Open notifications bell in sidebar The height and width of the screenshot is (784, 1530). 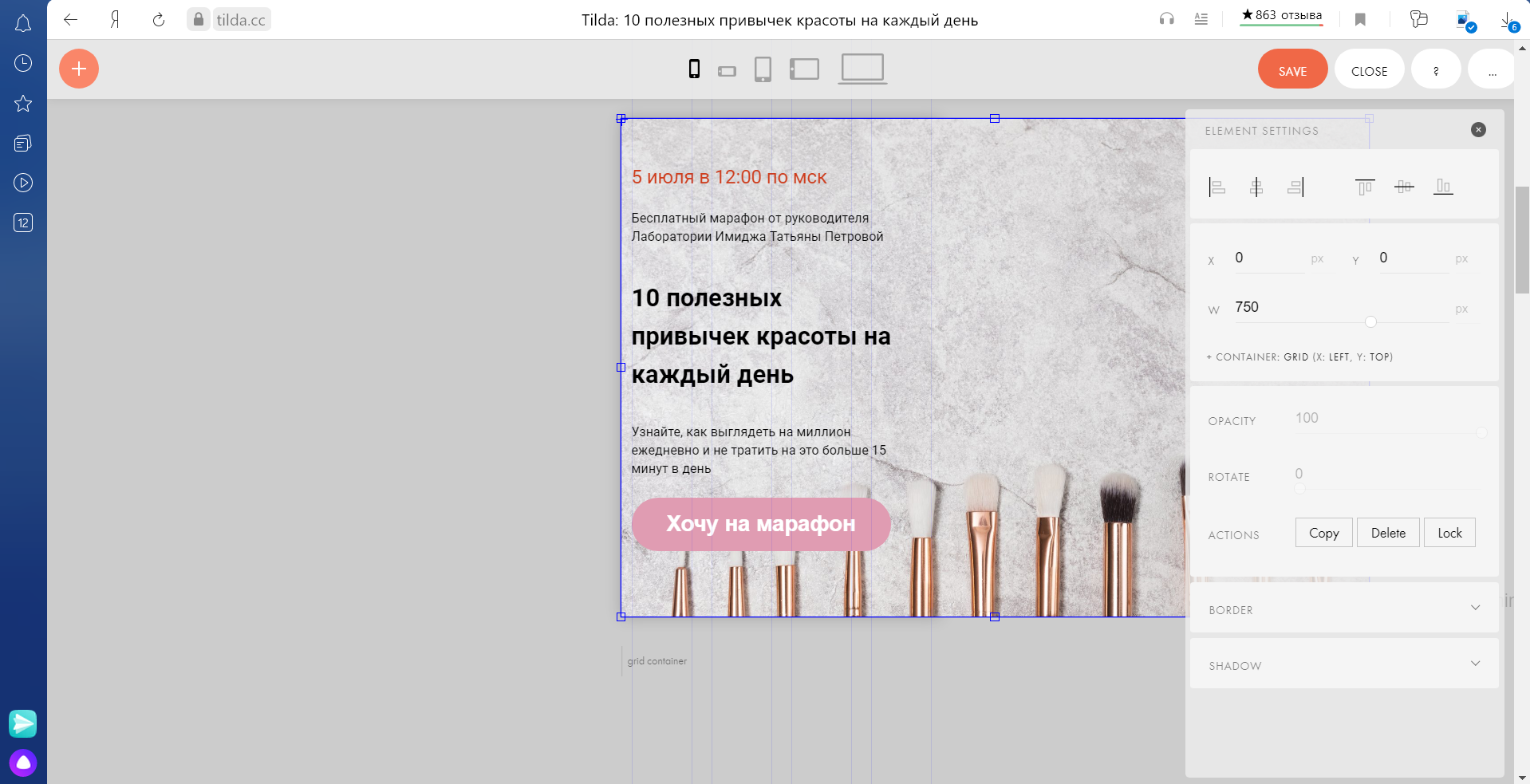23,24
